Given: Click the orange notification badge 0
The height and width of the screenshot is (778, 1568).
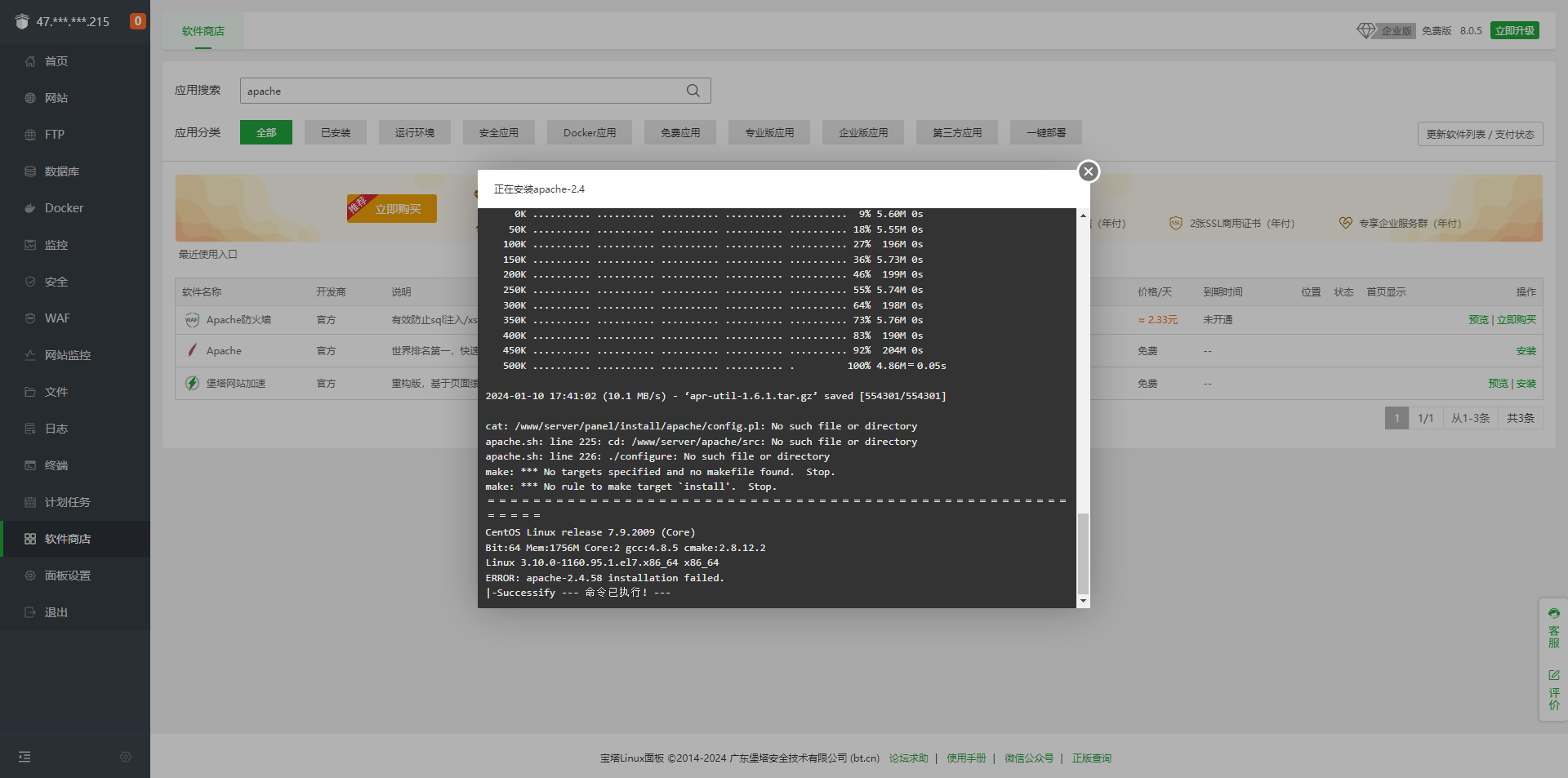Looking at the screenshot, I should (x=138, y=21).
